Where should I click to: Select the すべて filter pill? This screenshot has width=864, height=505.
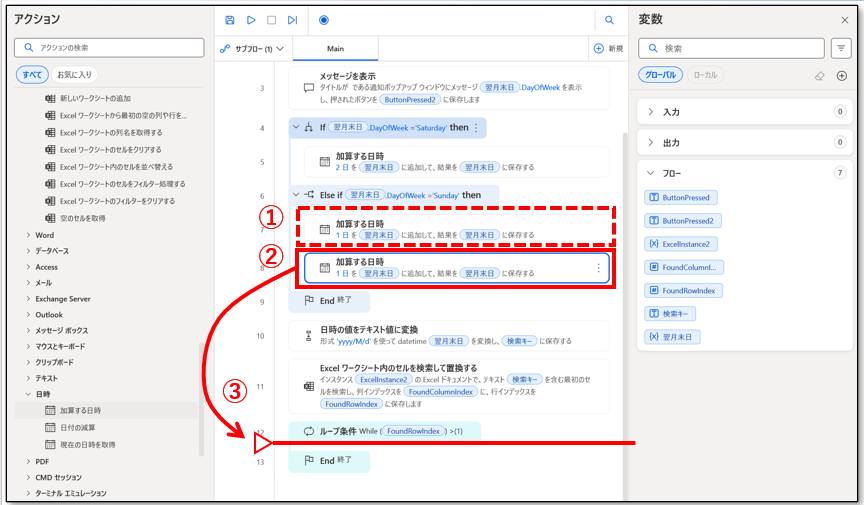pyautogui.click(x=32, y=74)
